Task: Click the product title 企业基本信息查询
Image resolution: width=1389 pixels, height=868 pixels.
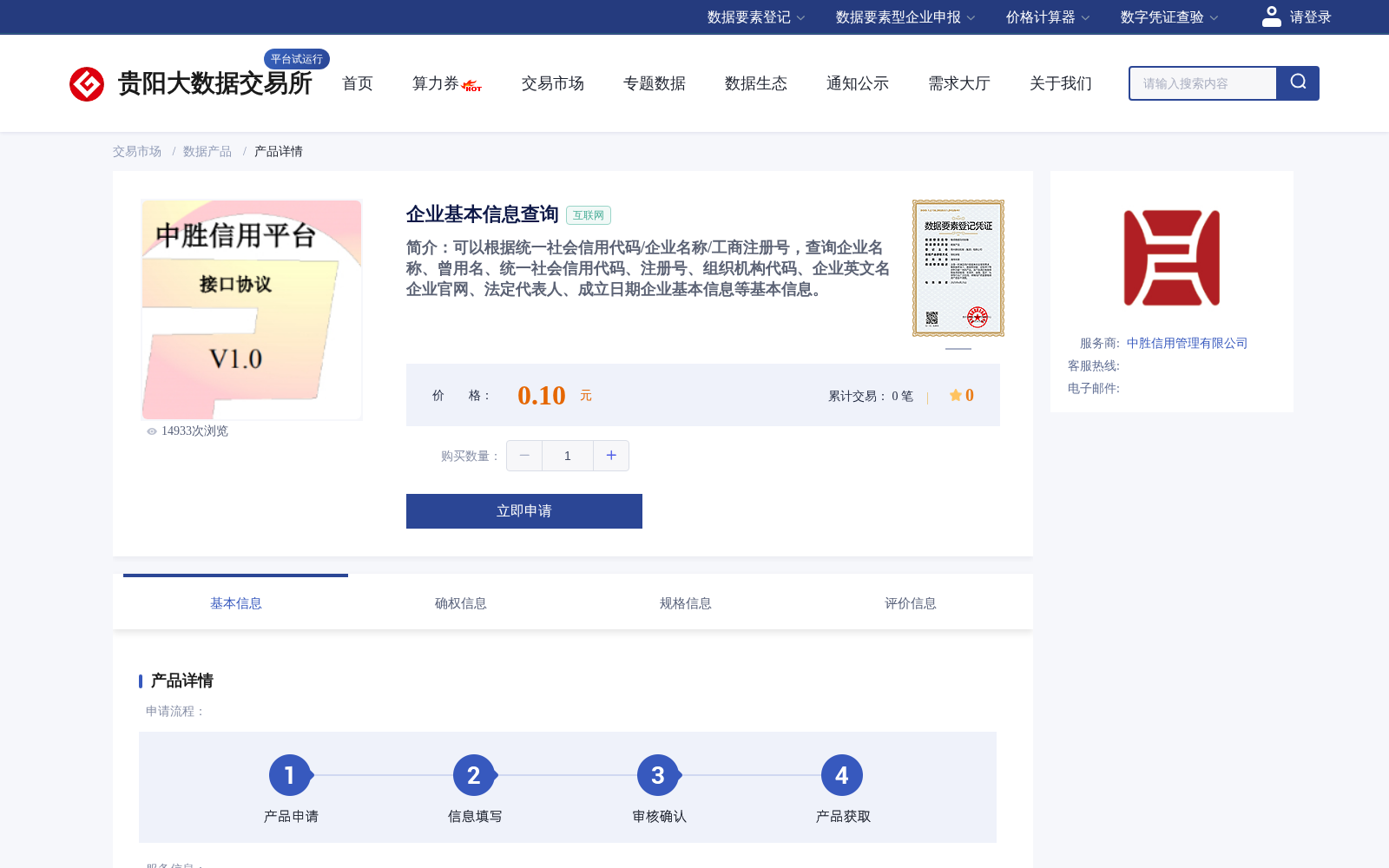Action: 483,214
